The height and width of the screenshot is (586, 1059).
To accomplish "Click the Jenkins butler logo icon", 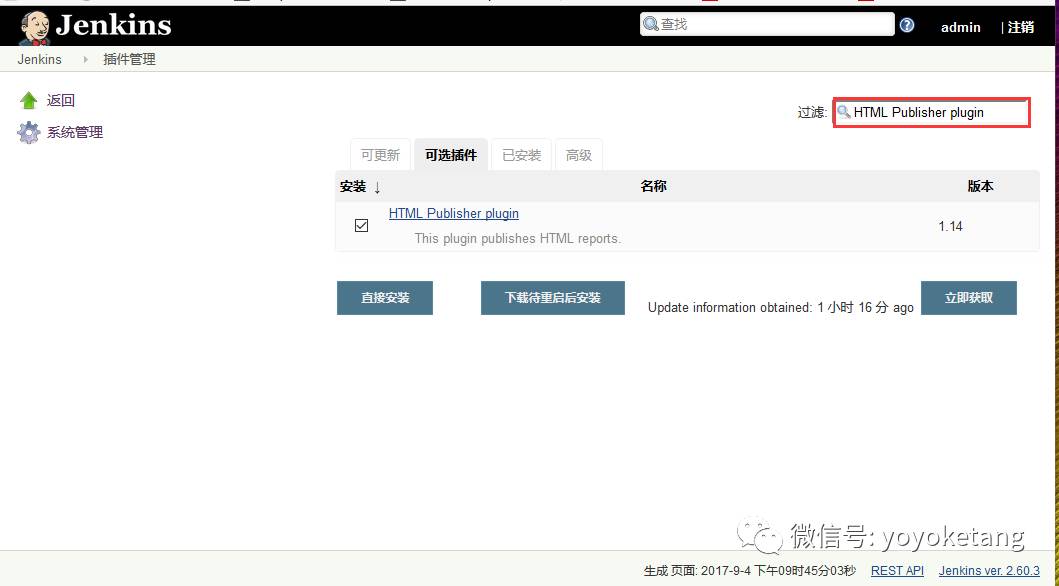I will tap(34, 28).
